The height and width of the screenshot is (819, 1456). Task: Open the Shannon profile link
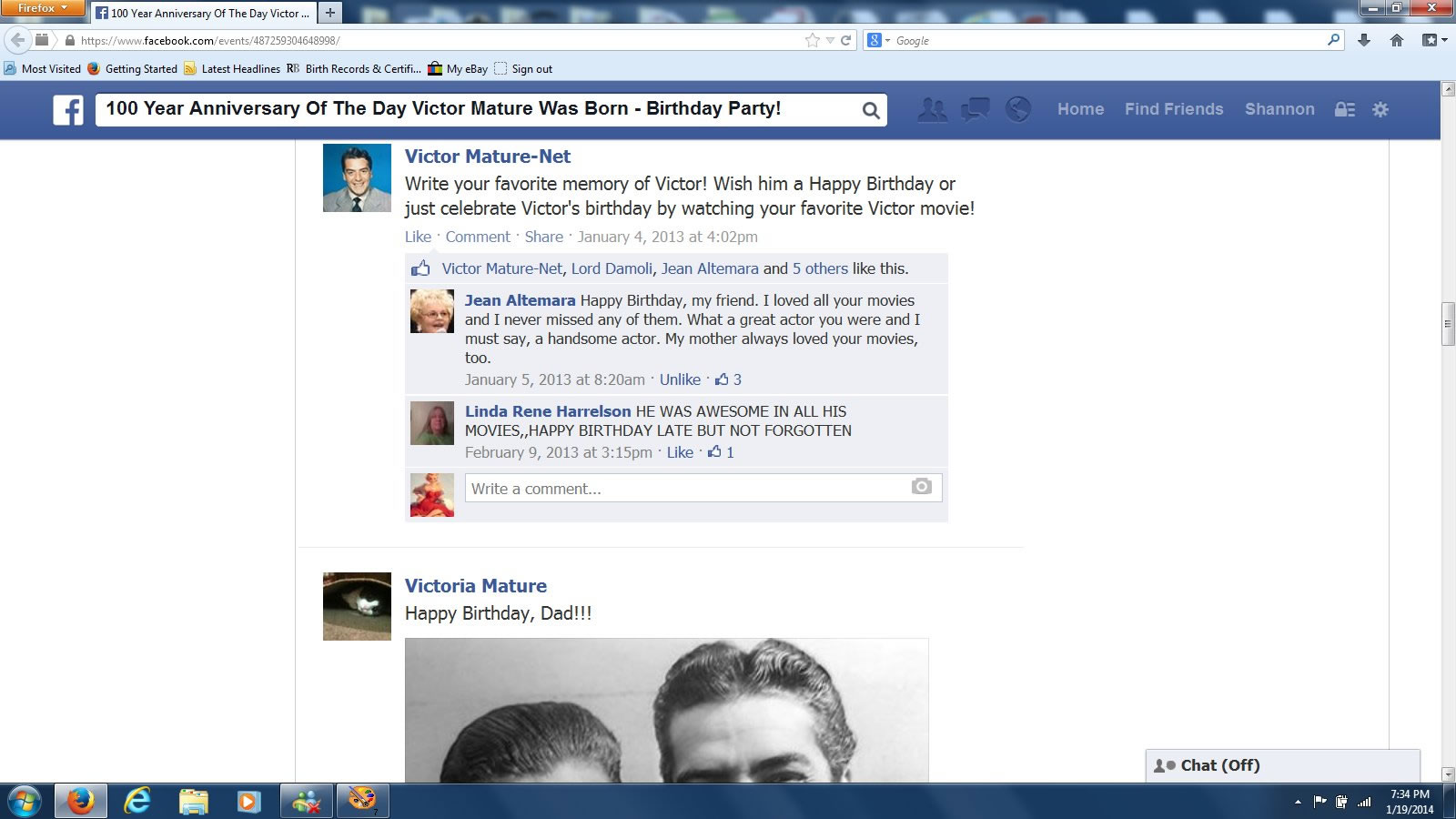coord(1279,109)
